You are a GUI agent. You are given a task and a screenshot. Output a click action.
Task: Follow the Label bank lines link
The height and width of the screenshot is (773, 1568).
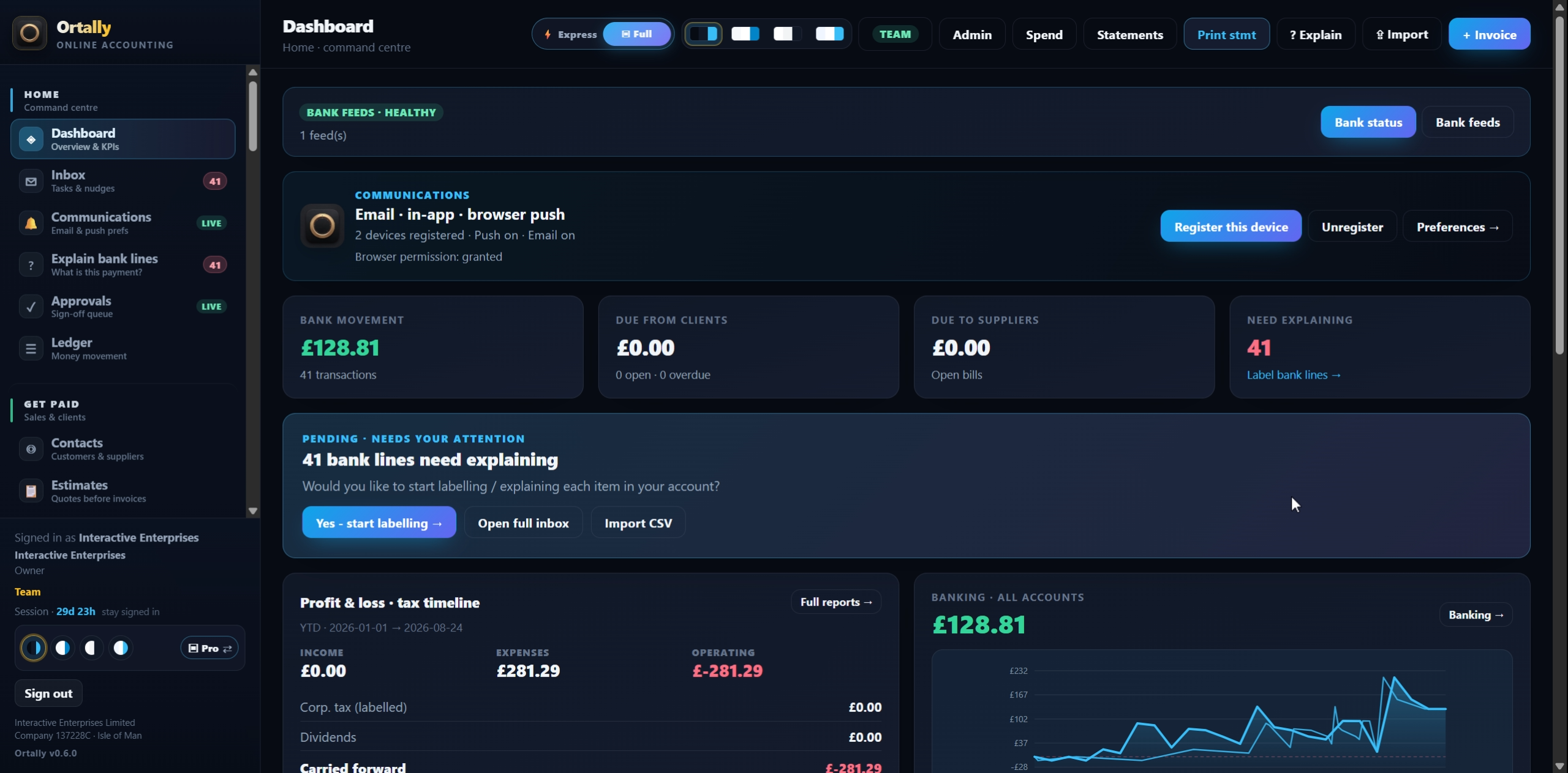tap(1294, 375)
